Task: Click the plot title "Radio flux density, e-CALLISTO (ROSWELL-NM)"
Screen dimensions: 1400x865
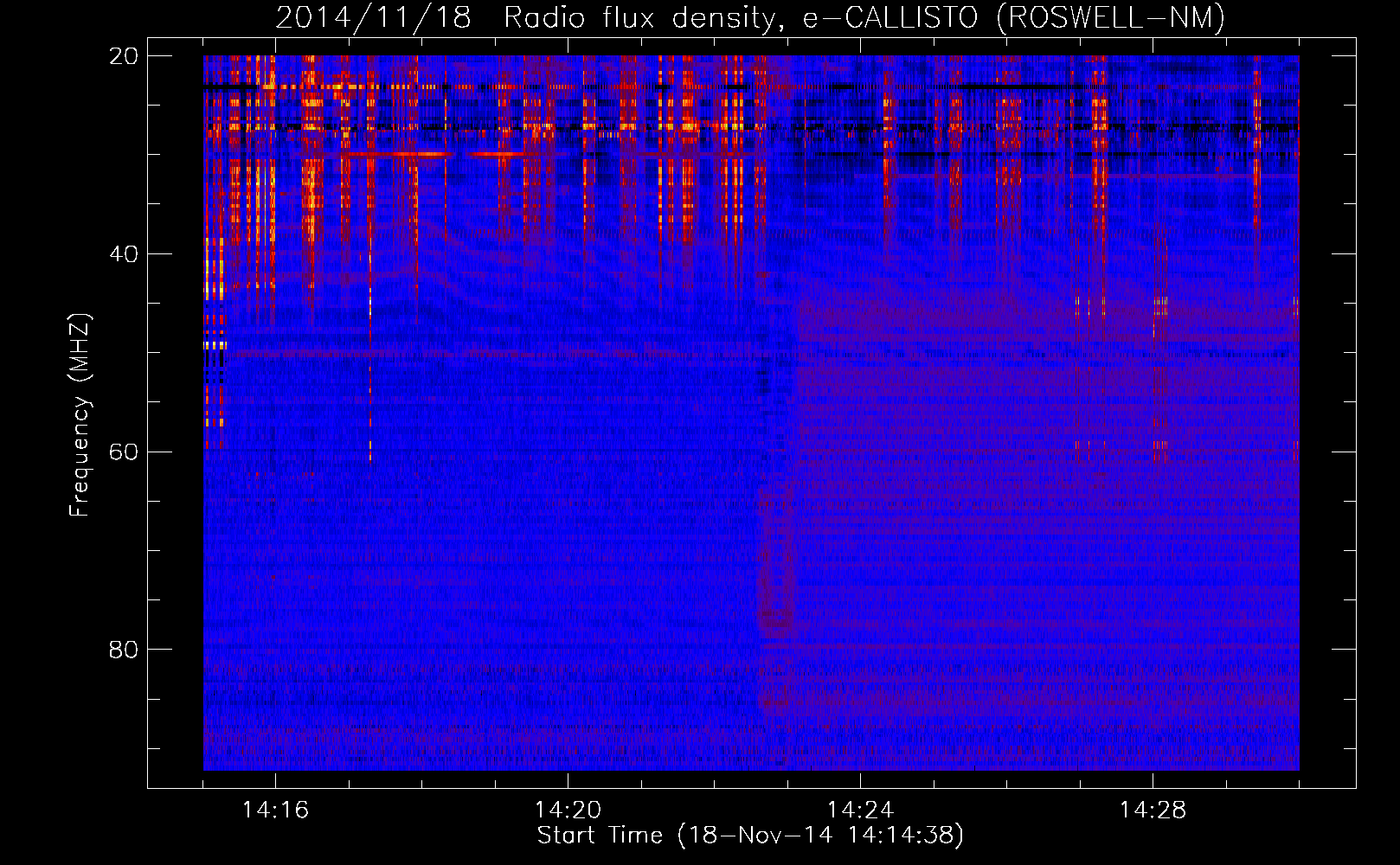Action: [x=864, y=17]
